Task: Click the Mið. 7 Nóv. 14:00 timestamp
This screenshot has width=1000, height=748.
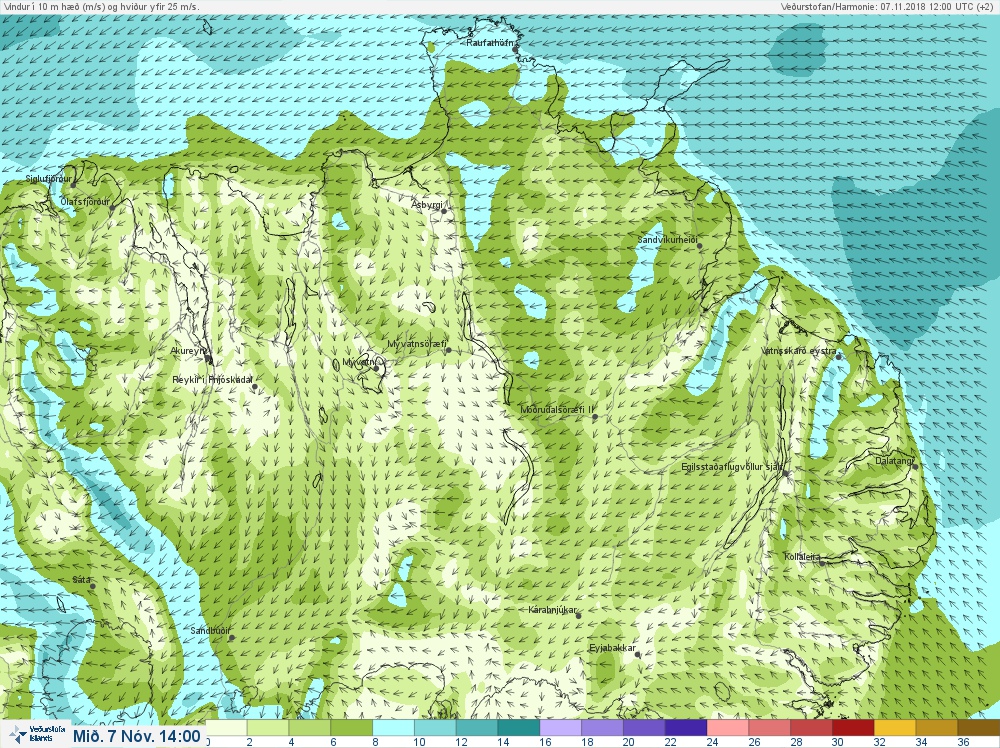Action: [136, 736]
